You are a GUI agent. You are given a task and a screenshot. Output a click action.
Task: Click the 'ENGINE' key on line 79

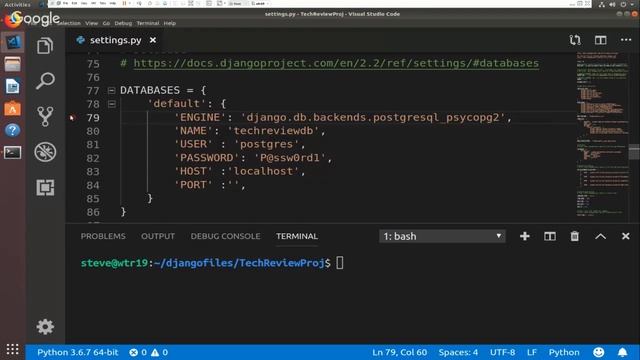point(200,118)
